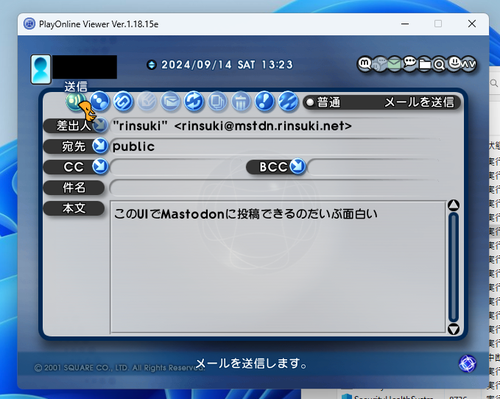This screenshot has width=500, height=399.
Task: Click the date and time toggle arrow
Action: (152, 65)
